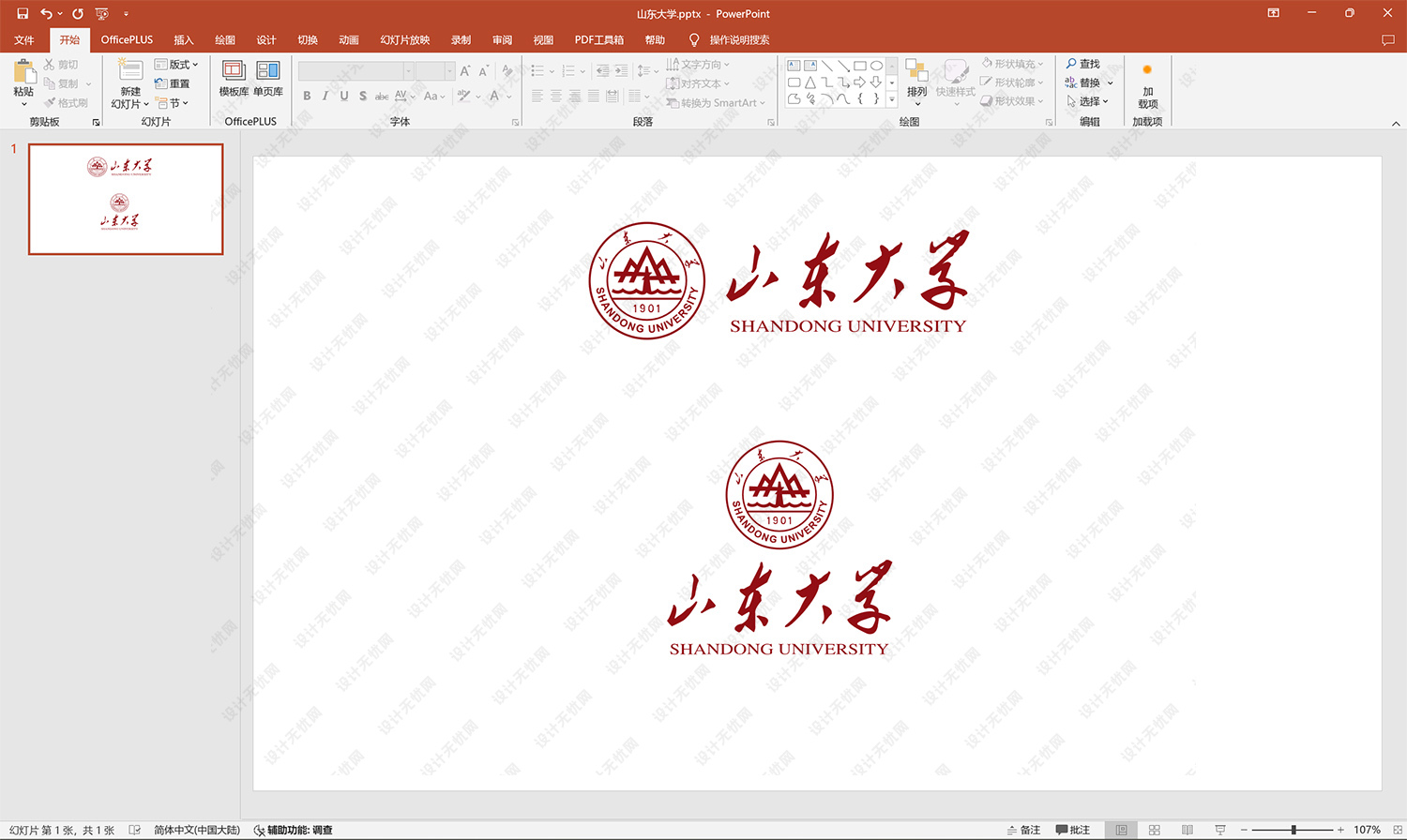The image size is (1407, 840).
Task: Click the 107% zoom level
Action: [x=1367, y=830]
